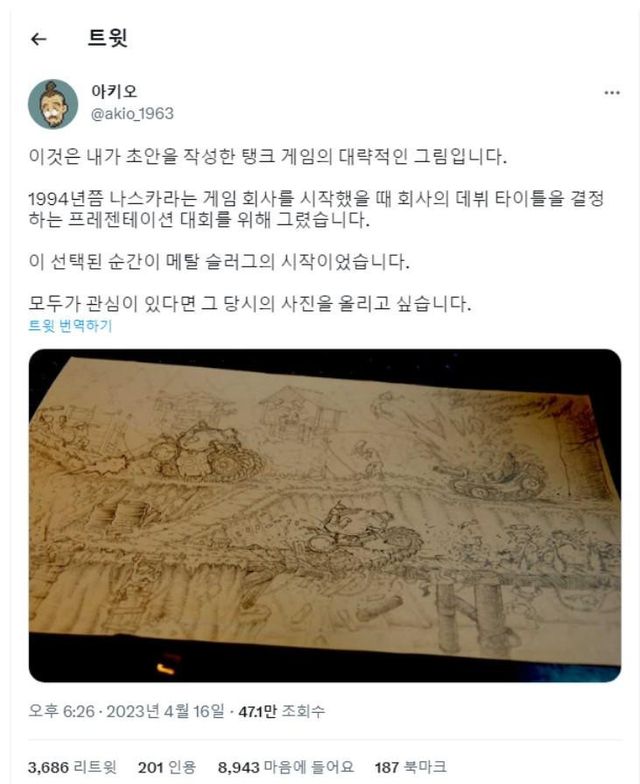Click 트윗 번역하기 to translate the tweet
The height and width of the screenshot is (784, 640).
coord(70,326)
